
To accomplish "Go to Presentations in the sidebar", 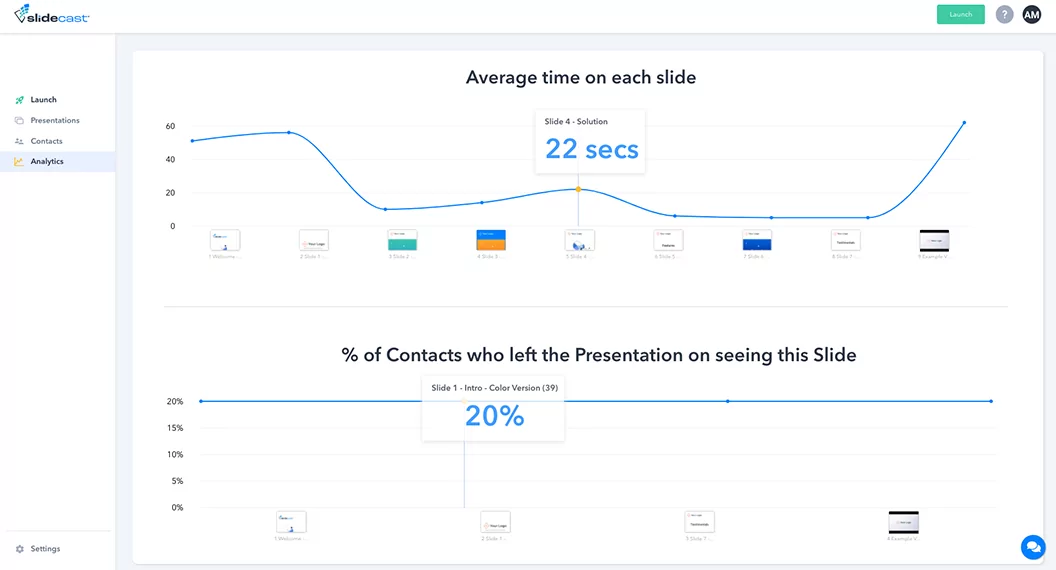I will 55,121.
